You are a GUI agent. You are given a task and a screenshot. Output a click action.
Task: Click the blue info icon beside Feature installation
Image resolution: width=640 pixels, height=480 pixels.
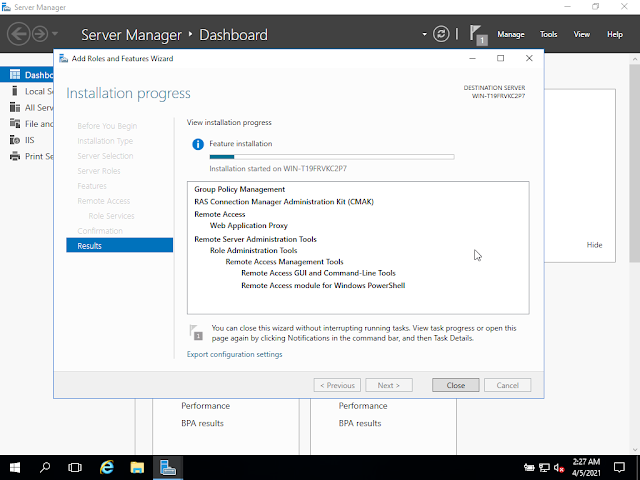(x=198, y=144)
